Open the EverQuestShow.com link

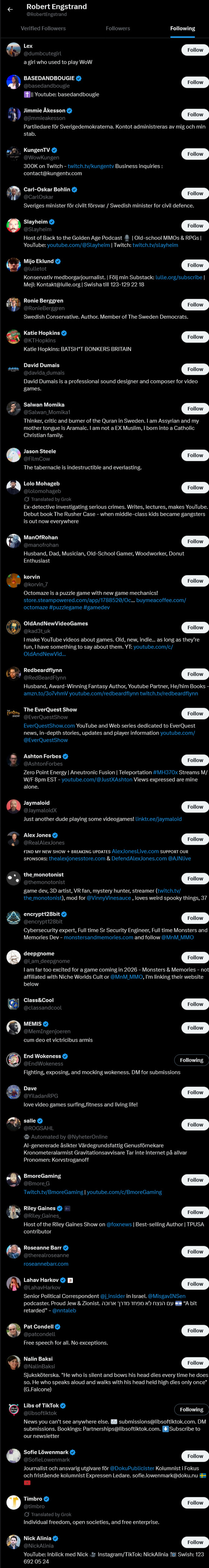(x=49, y=726)
